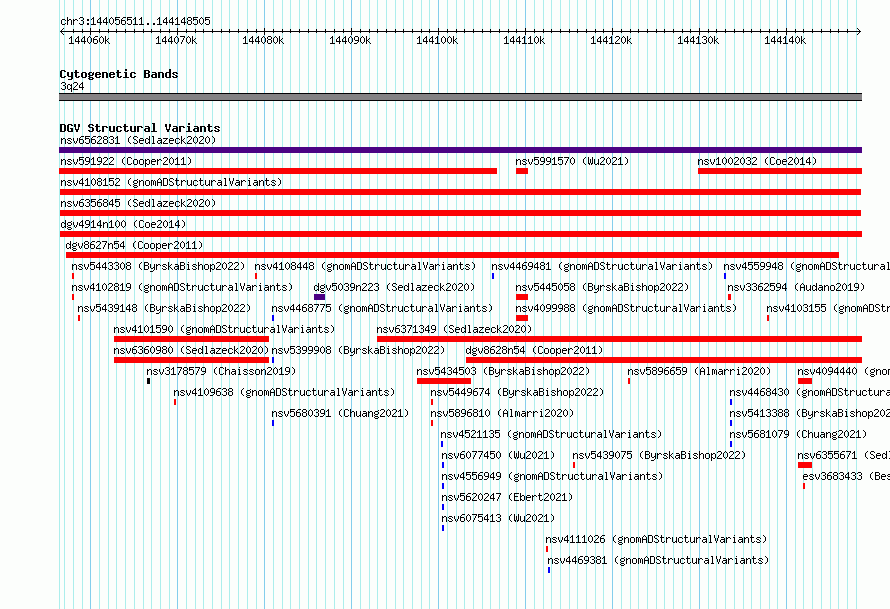The height and width of the screenshot is (609, 890).
Task: Open nsv4108448 gnomAD variant label
Action: [x=365, y=266]
